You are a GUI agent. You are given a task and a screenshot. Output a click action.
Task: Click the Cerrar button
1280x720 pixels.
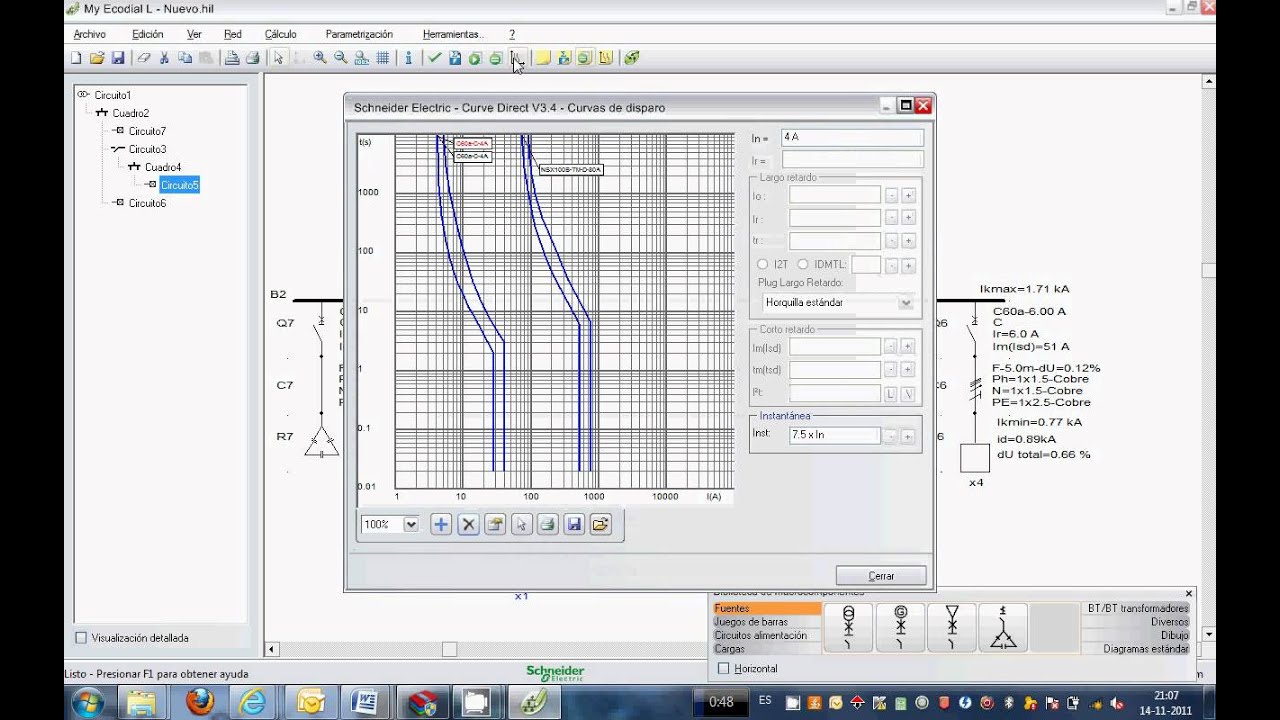(x=881, y=576)
